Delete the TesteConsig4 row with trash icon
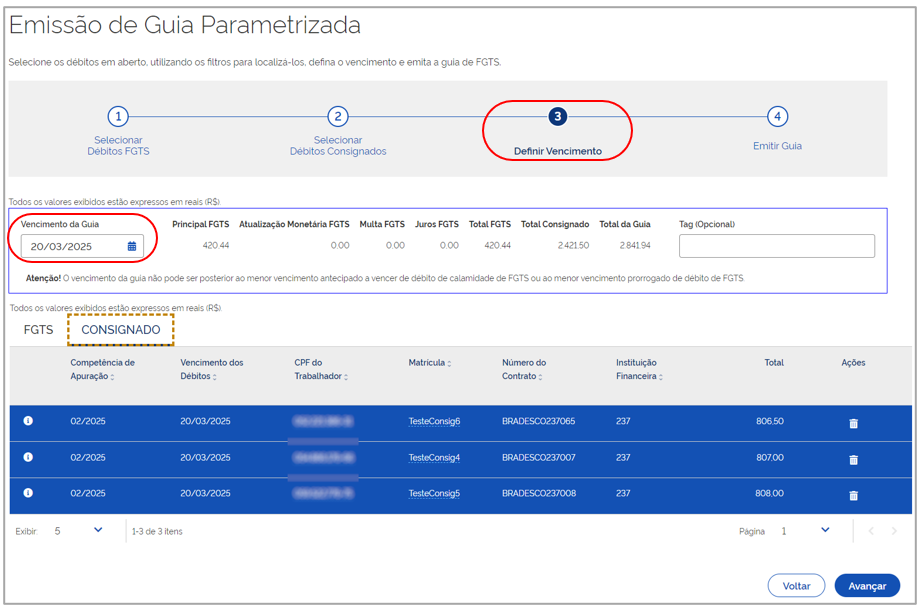 (853, 459)
